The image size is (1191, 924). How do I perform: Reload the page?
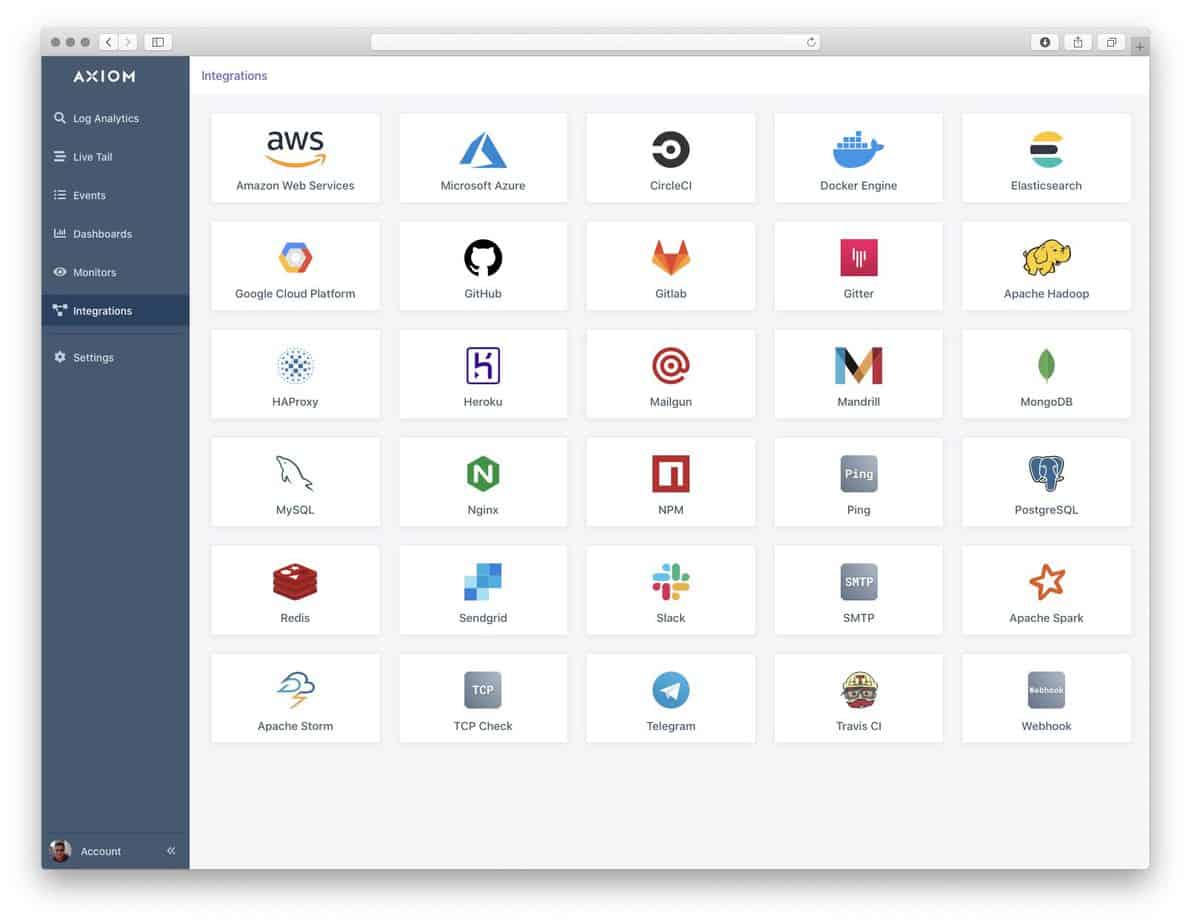(x=811, y=43)
